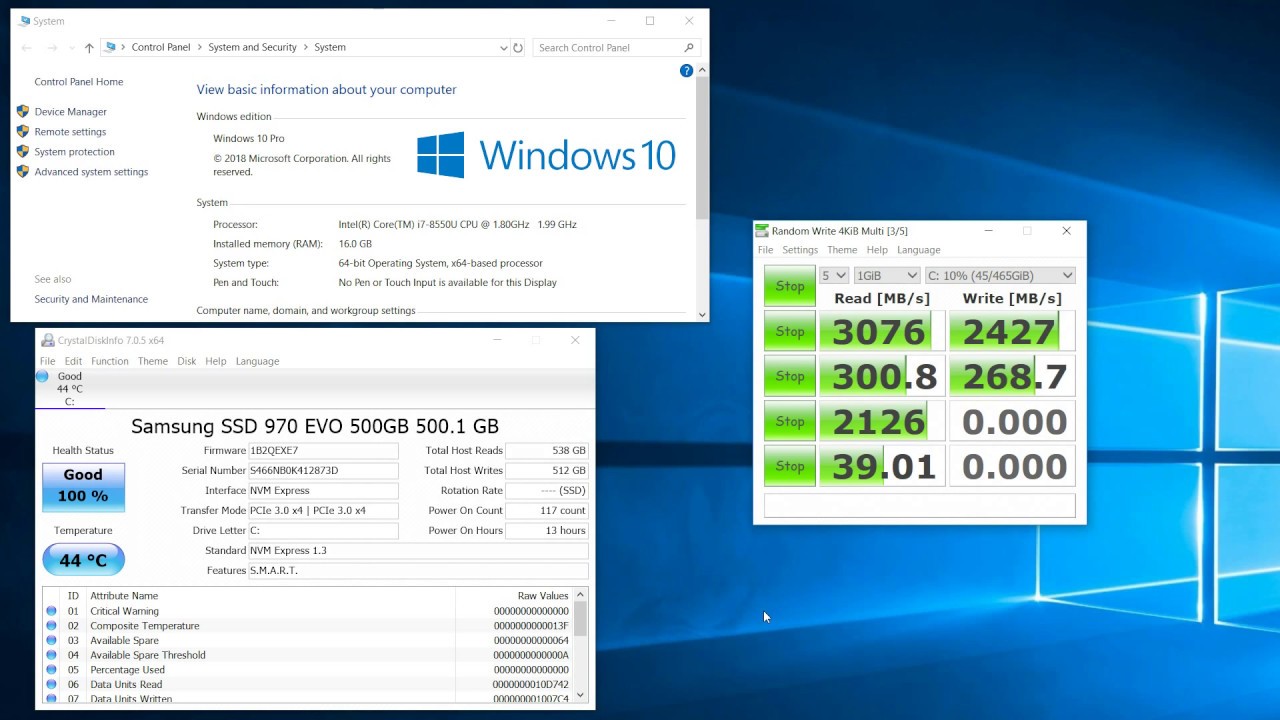Expand the Recent locations arrow by navigation buttons
This screenshot has width=1280, height=720.
[x=70, y=47]
